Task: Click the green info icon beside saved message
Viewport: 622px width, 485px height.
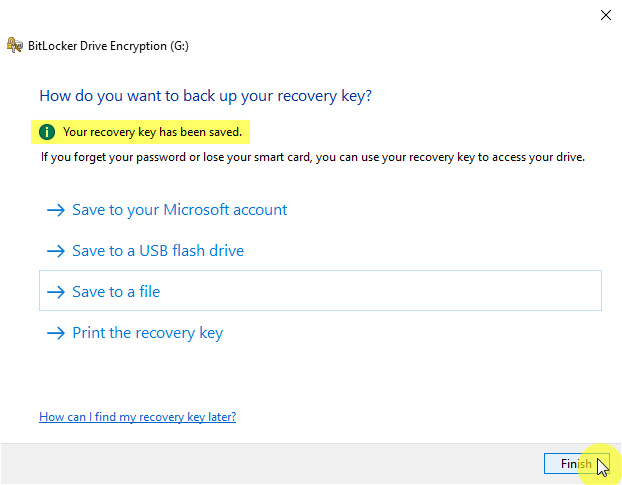Action: tap(47, 131)
